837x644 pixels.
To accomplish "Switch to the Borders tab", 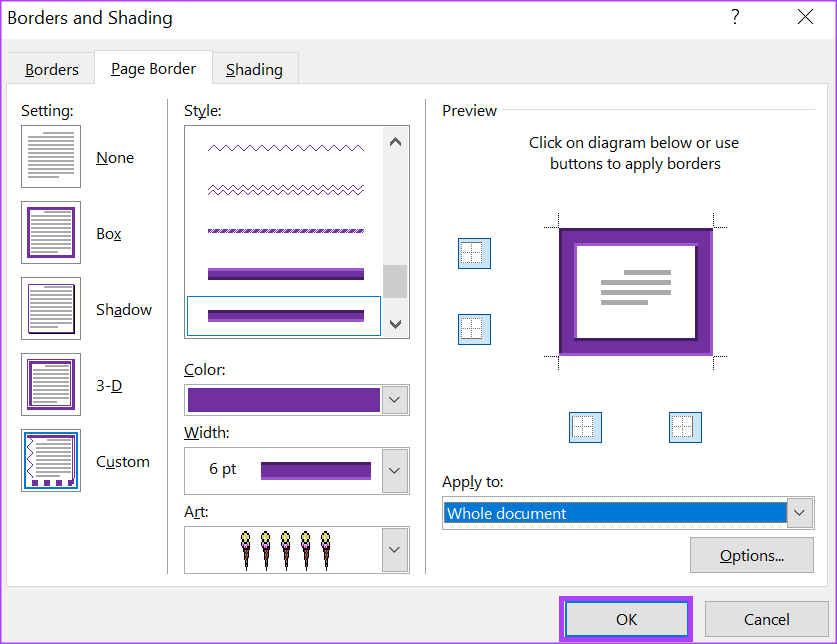I will point(51,68).
